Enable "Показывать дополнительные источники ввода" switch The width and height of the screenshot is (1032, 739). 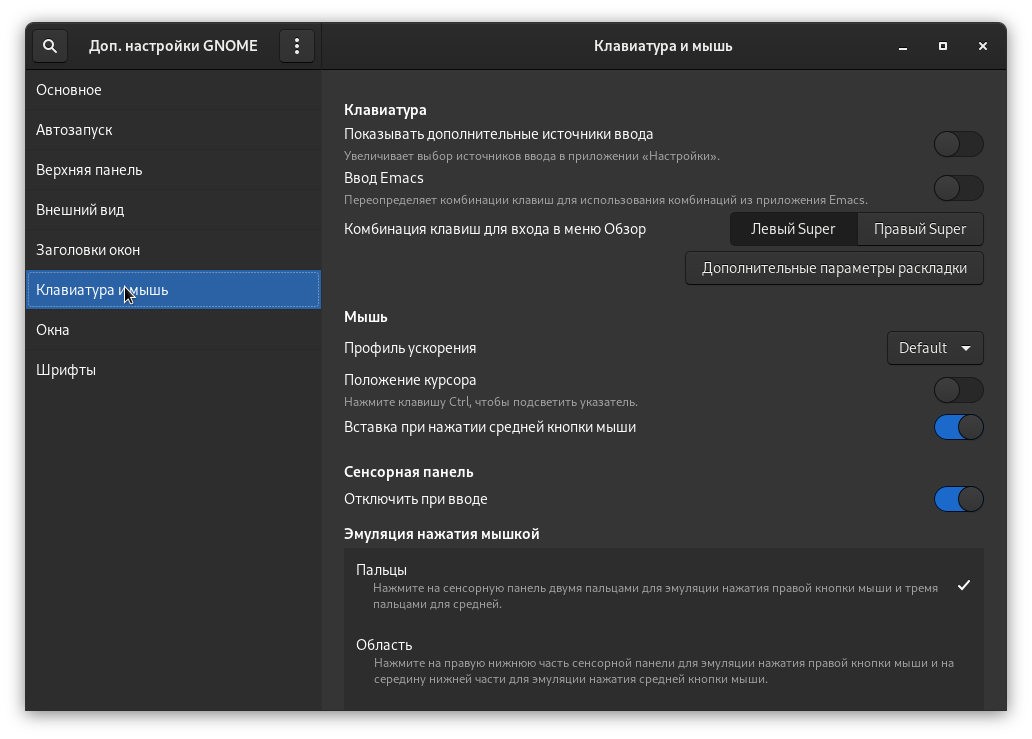(x=958, y=144)
